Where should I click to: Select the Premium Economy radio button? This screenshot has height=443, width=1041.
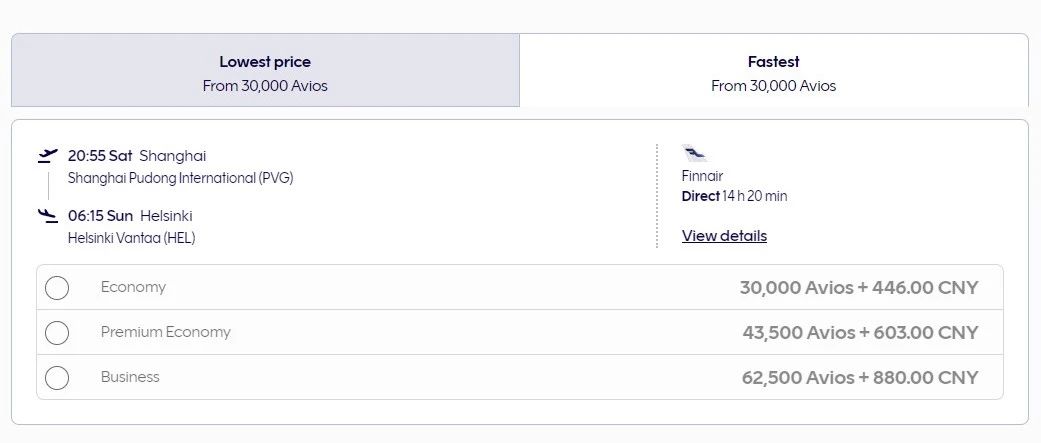point(57,333)
